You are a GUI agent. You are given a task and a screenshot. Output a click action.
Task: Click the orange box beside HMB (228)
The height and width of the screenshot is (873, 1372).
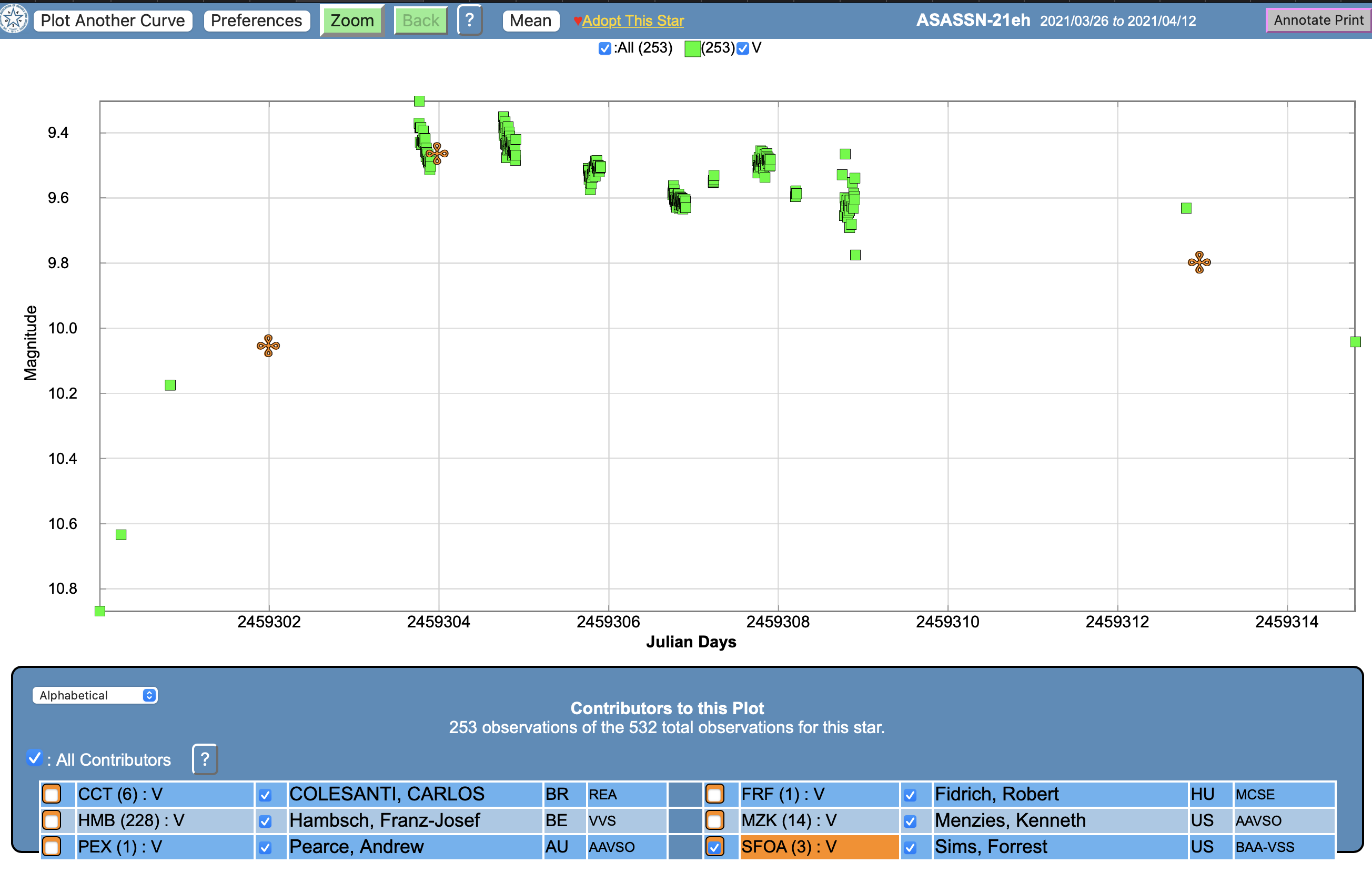pos(52,820)
